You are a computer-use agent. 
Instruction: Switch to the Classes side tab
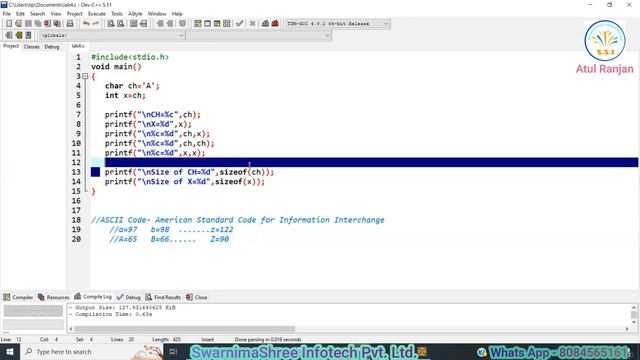[x=31, y=47]
